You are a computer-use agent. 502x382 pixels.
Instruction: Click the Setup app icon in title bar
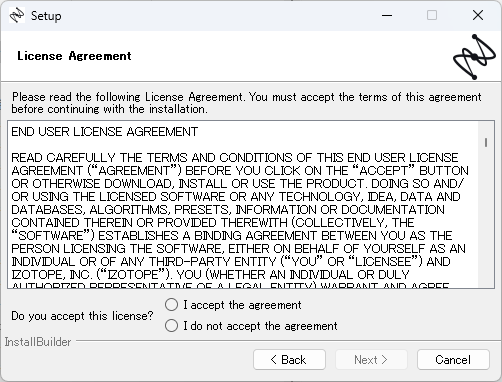tap(17, 15)
